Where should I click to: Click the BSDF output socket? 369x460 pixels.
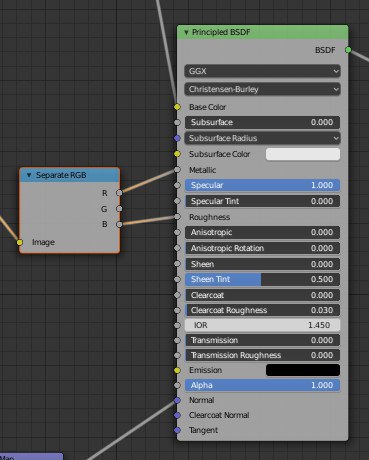tap(348, 50)
